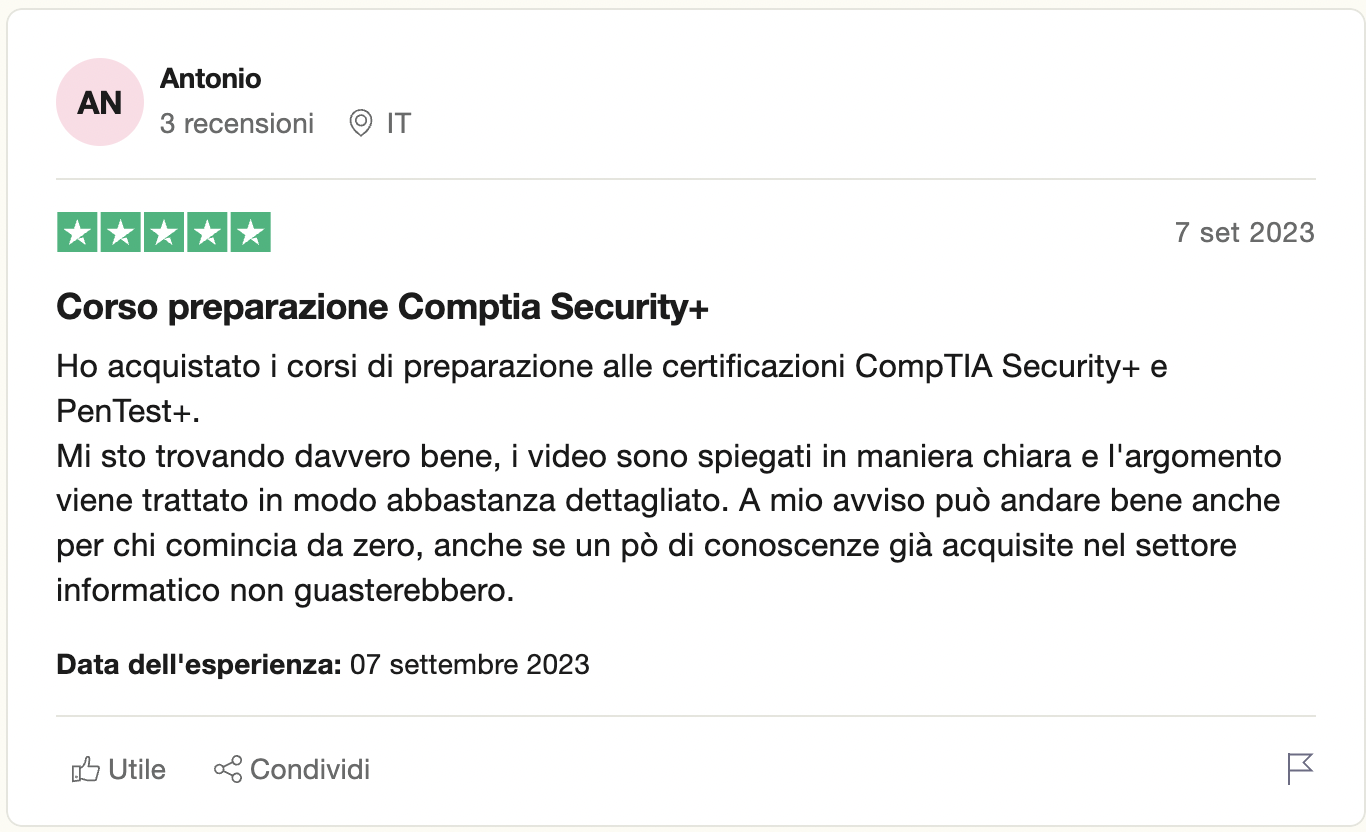Click the second green rating star

click(x=120, y=233)
